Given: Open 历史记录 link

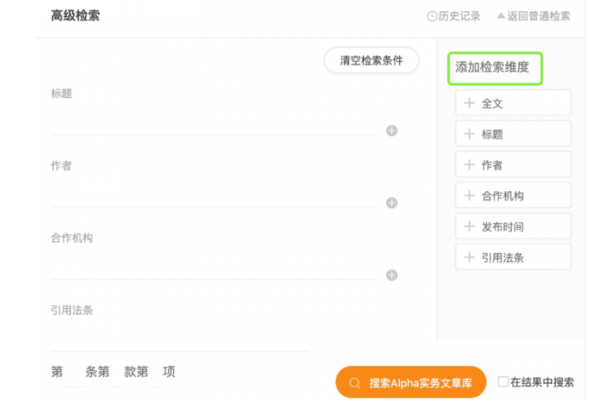Looking at the screenshot, I should [458, 16].
